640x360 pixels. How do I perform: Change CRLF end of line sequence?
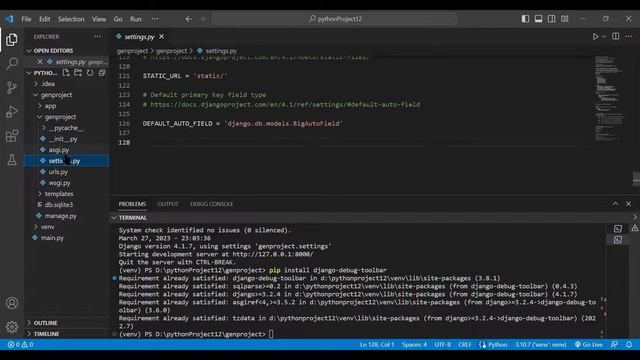click(x=464, y=344)
